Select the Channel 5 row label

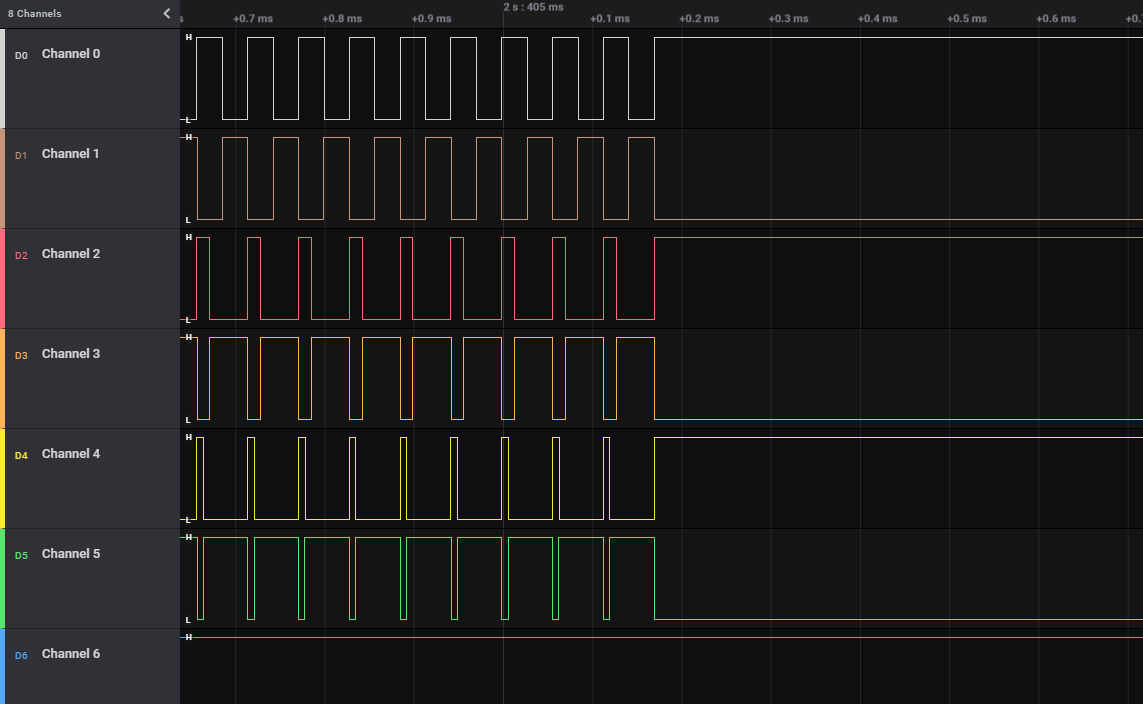(71, 554)
